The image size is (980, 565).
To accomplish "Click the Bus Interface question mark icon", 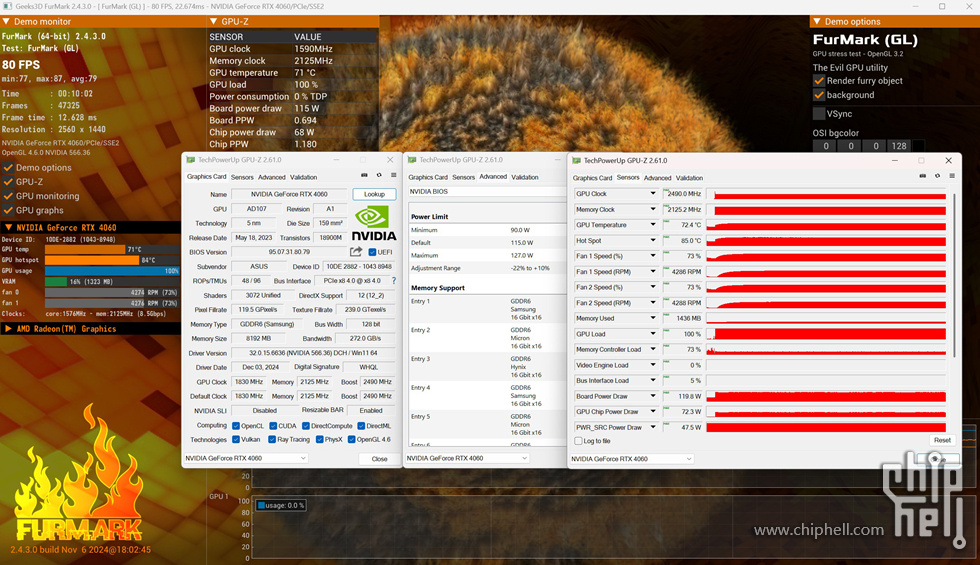I will coord(394,281).
